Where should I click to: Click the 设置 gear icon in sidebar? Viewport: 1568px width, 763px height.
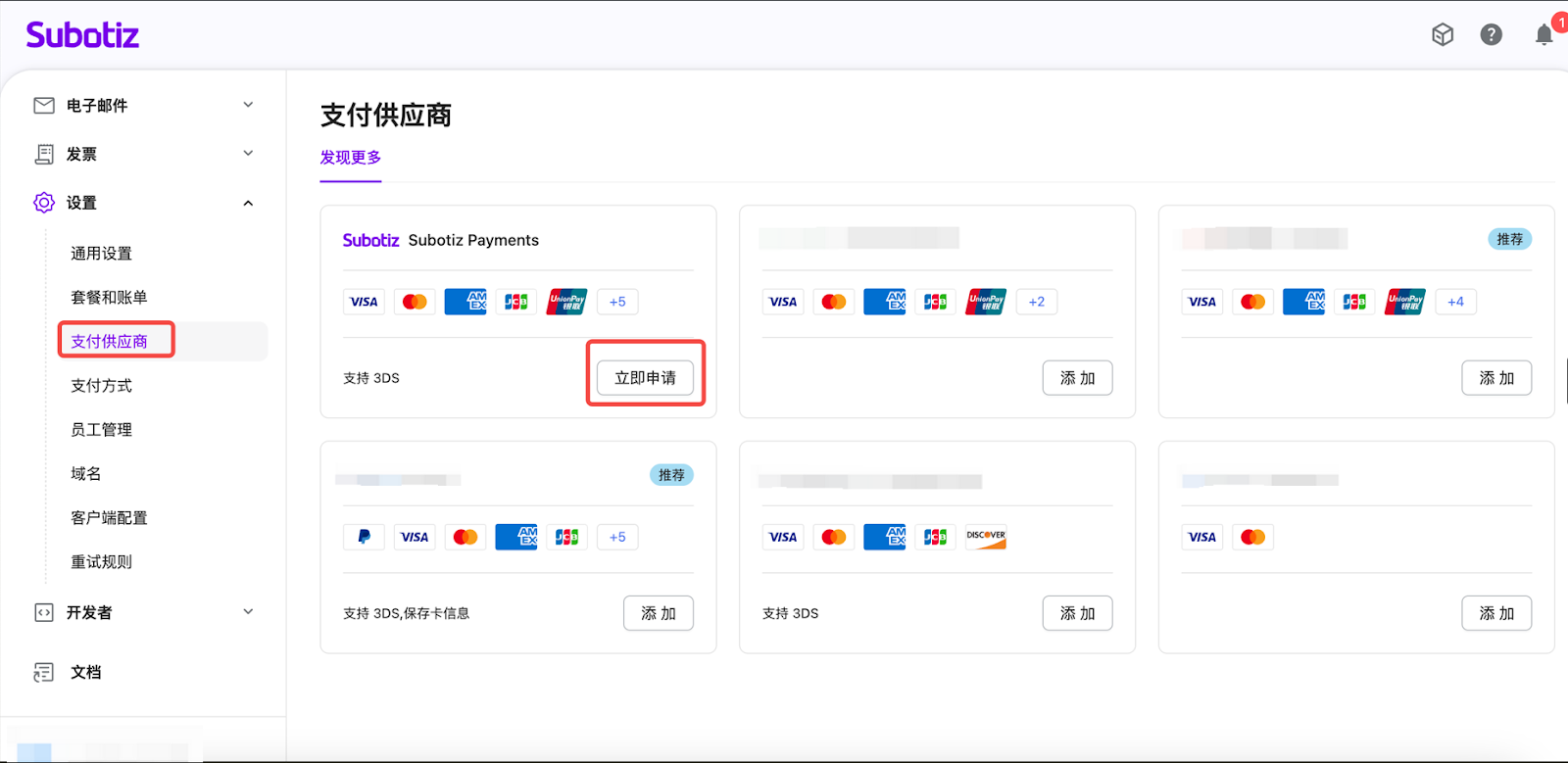click(44, 203)
